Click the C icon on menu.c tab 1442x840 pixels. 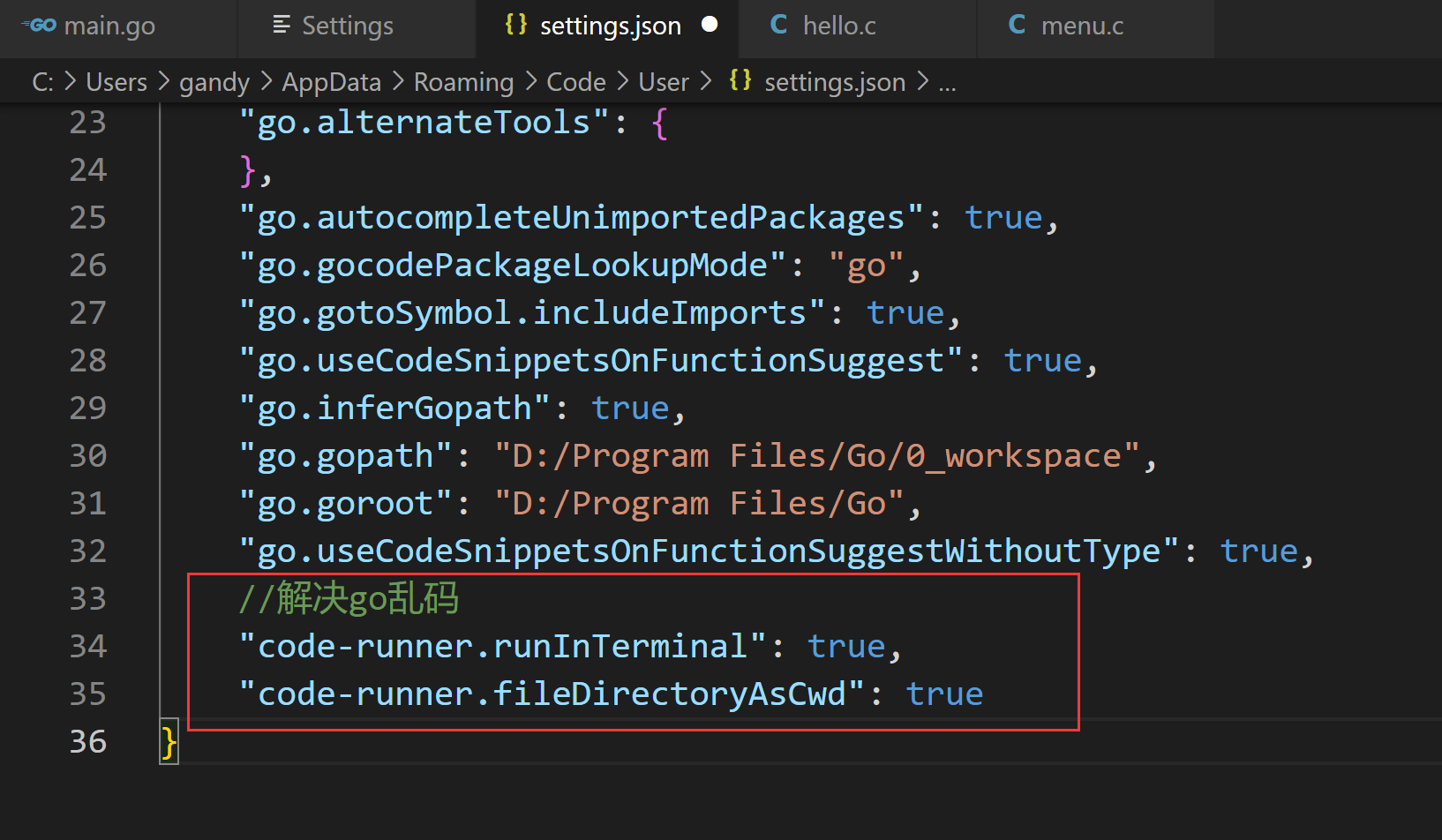(x=1017, y=26)
